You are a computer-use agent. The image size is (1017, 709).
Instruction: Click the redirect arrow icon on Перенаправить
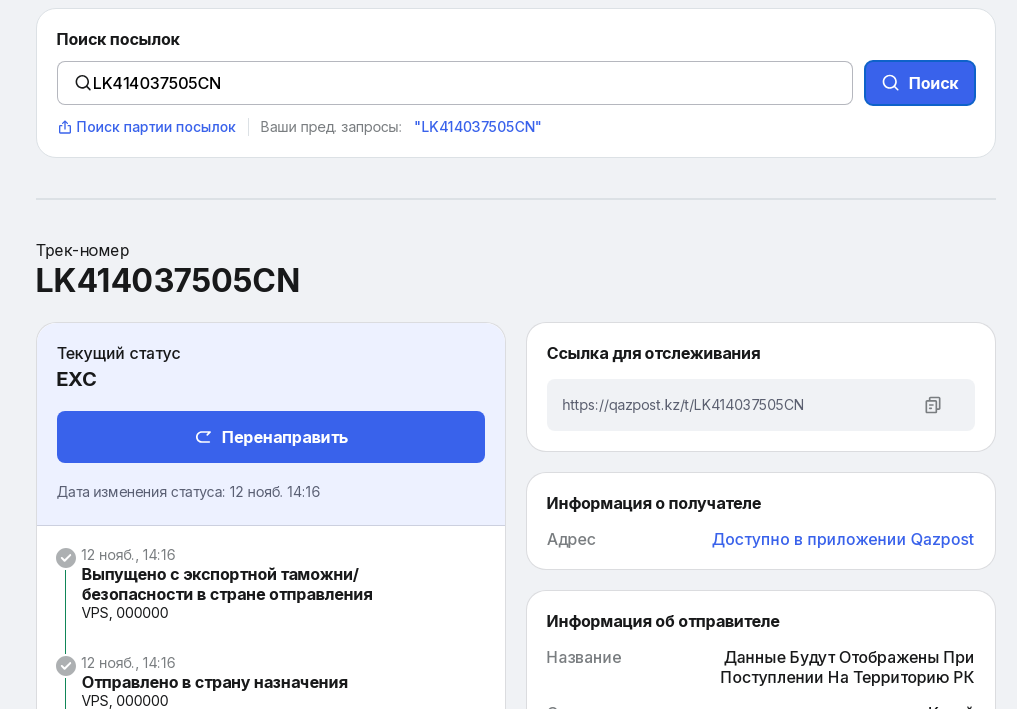tap(203, 437)
